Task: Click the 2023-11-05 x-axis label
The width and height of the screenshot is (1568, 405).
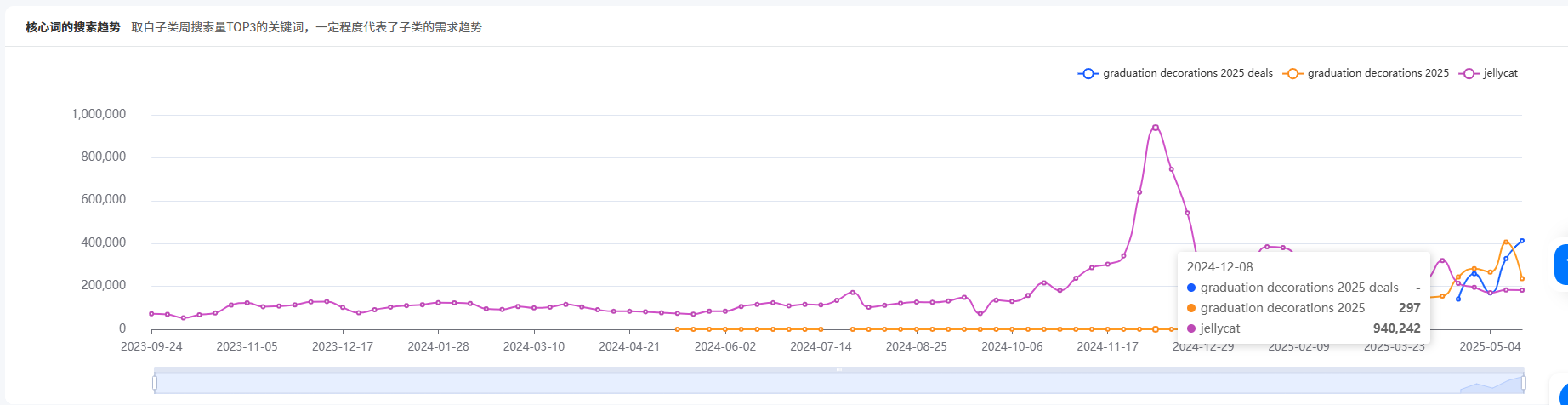Action: coord(247,346)
